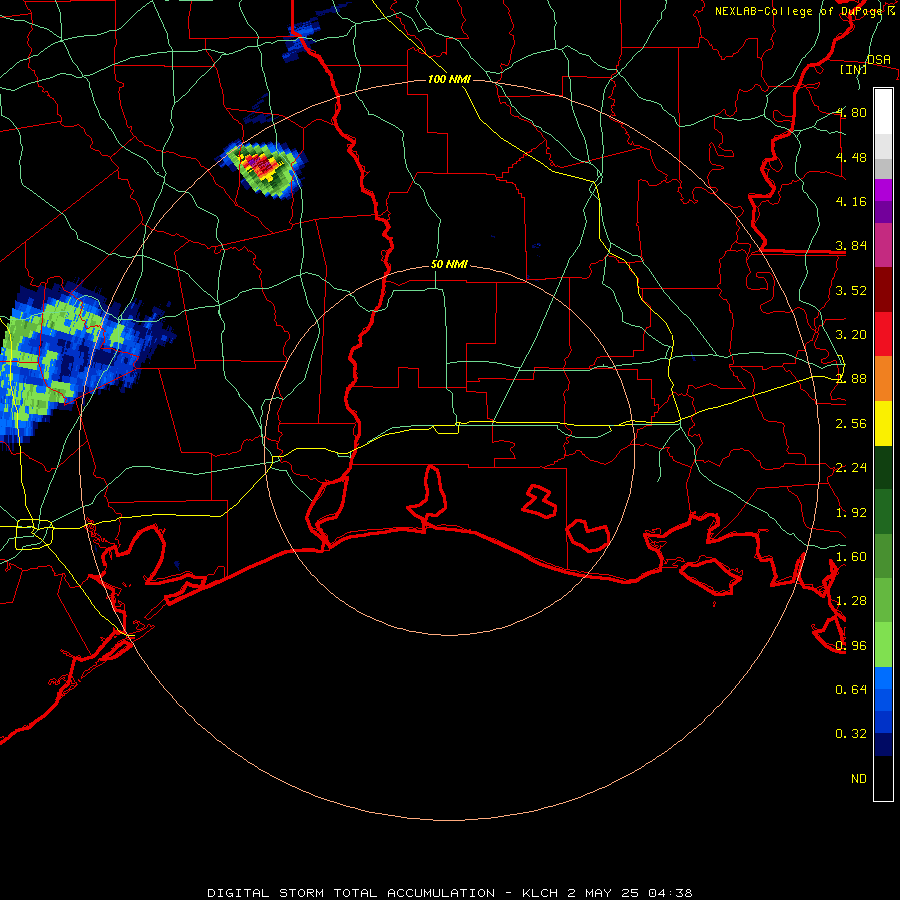Click the 1.28 legend value
The width and height of the screenshot is (900, 900).
852,601
